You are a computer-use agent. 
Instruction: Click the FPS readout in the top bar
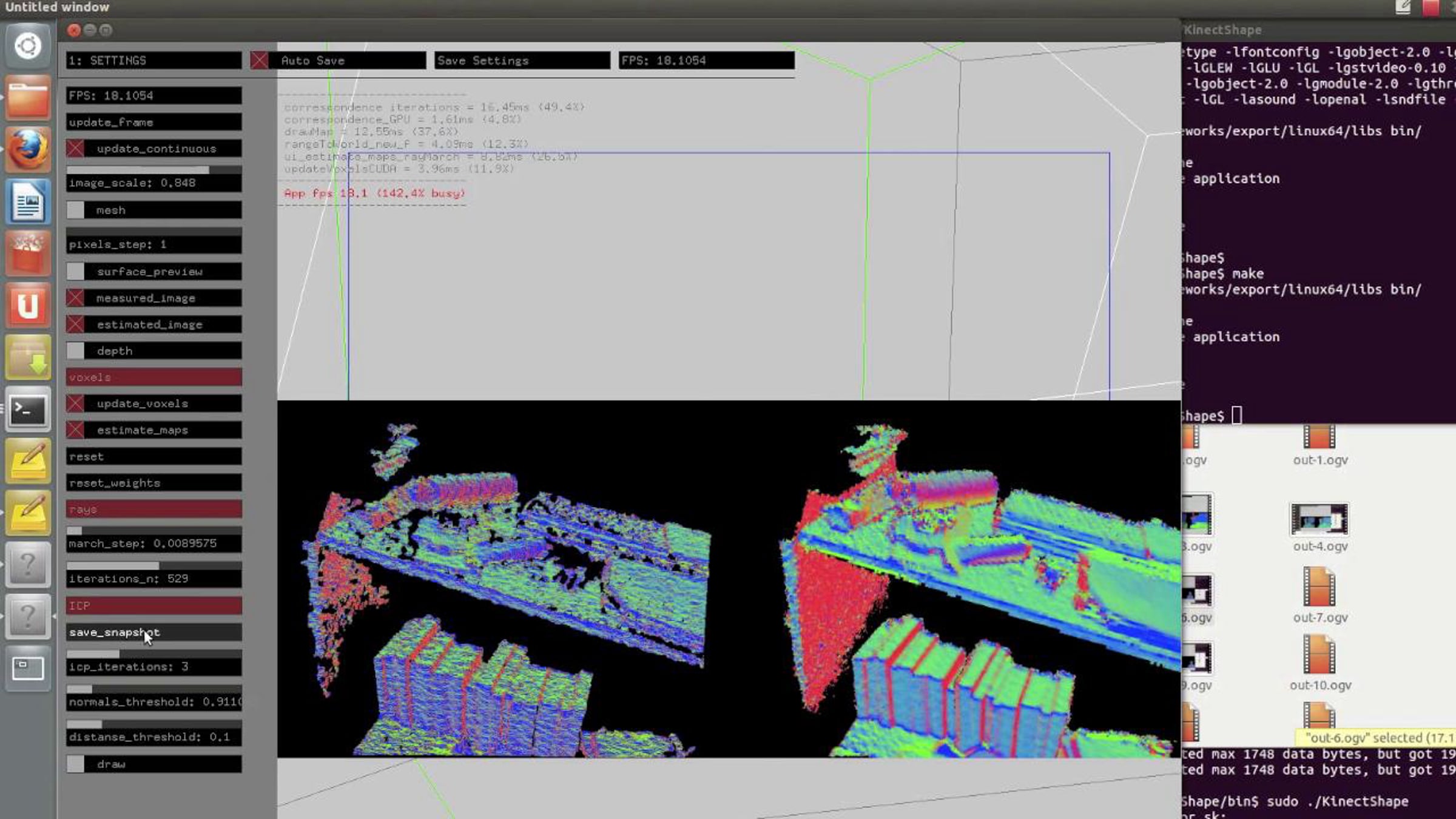point(706,60)
